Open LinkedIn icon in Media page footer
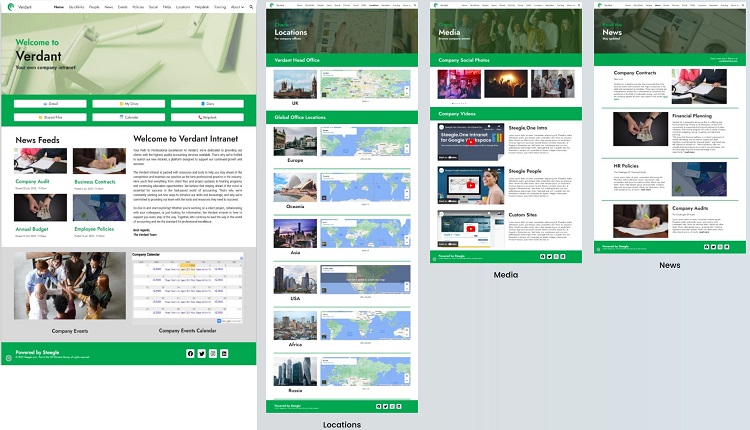This screenshot has width=750, height=430. point(562,256)
